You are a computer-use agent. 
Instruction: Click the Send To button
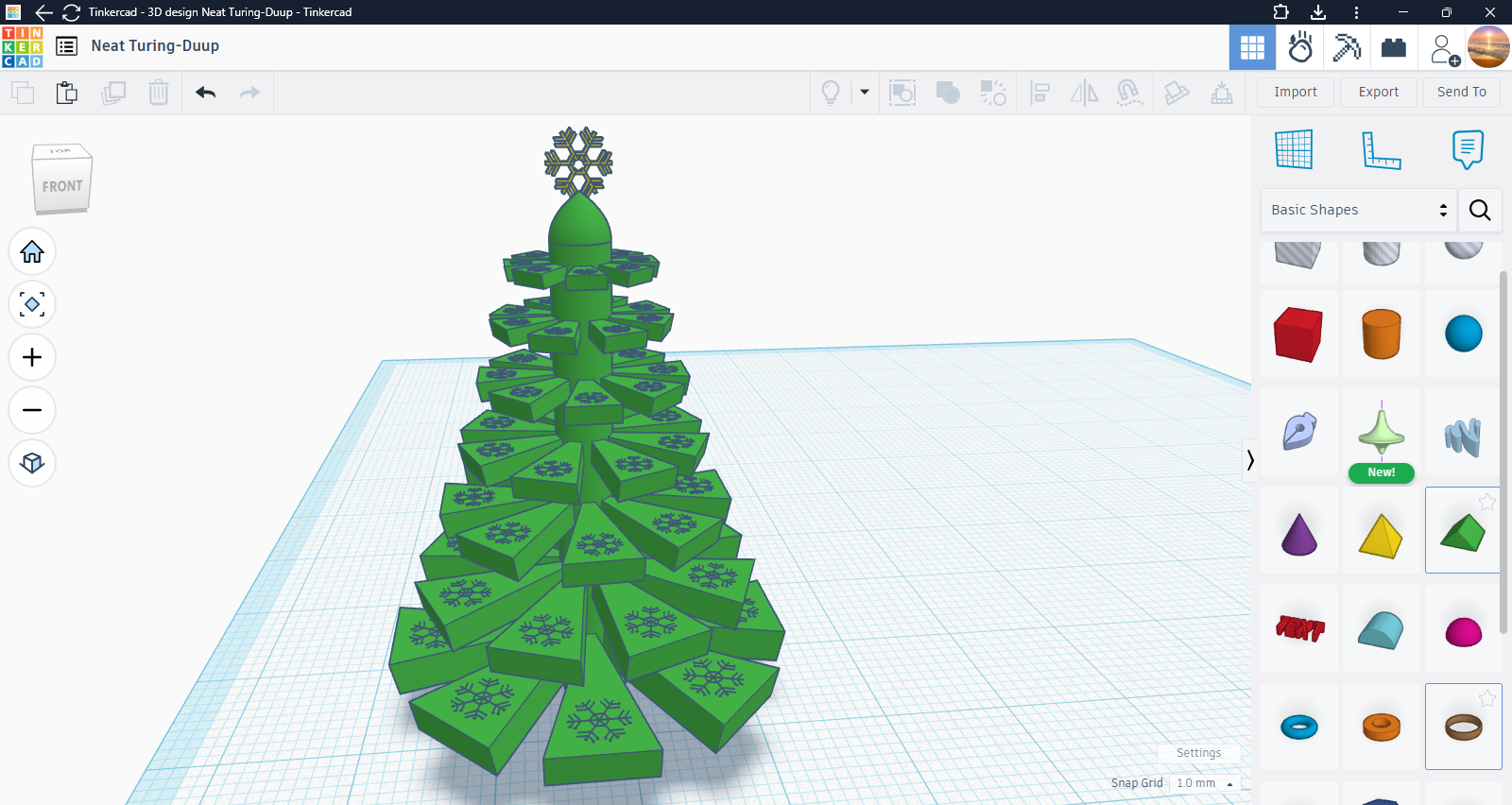pyautogui.click(x=1462, y=93)
